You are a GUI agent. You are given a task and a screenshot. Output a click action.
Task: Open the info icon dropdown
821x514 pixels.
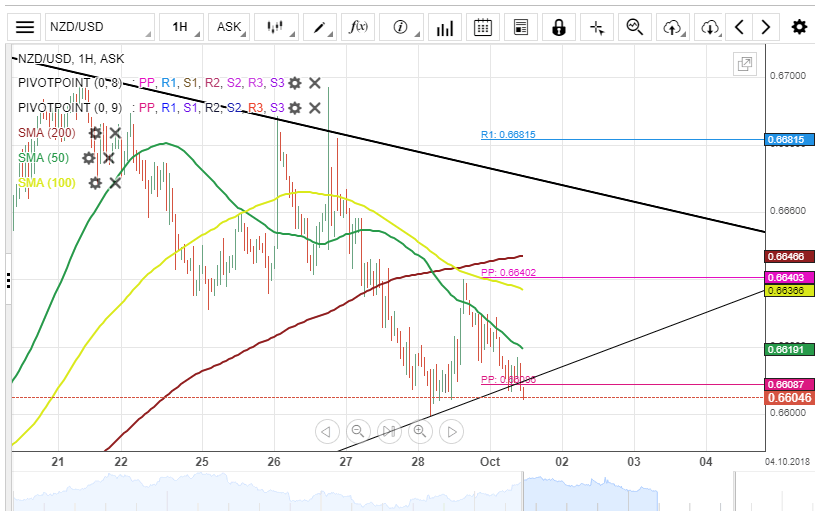[401, 27]
